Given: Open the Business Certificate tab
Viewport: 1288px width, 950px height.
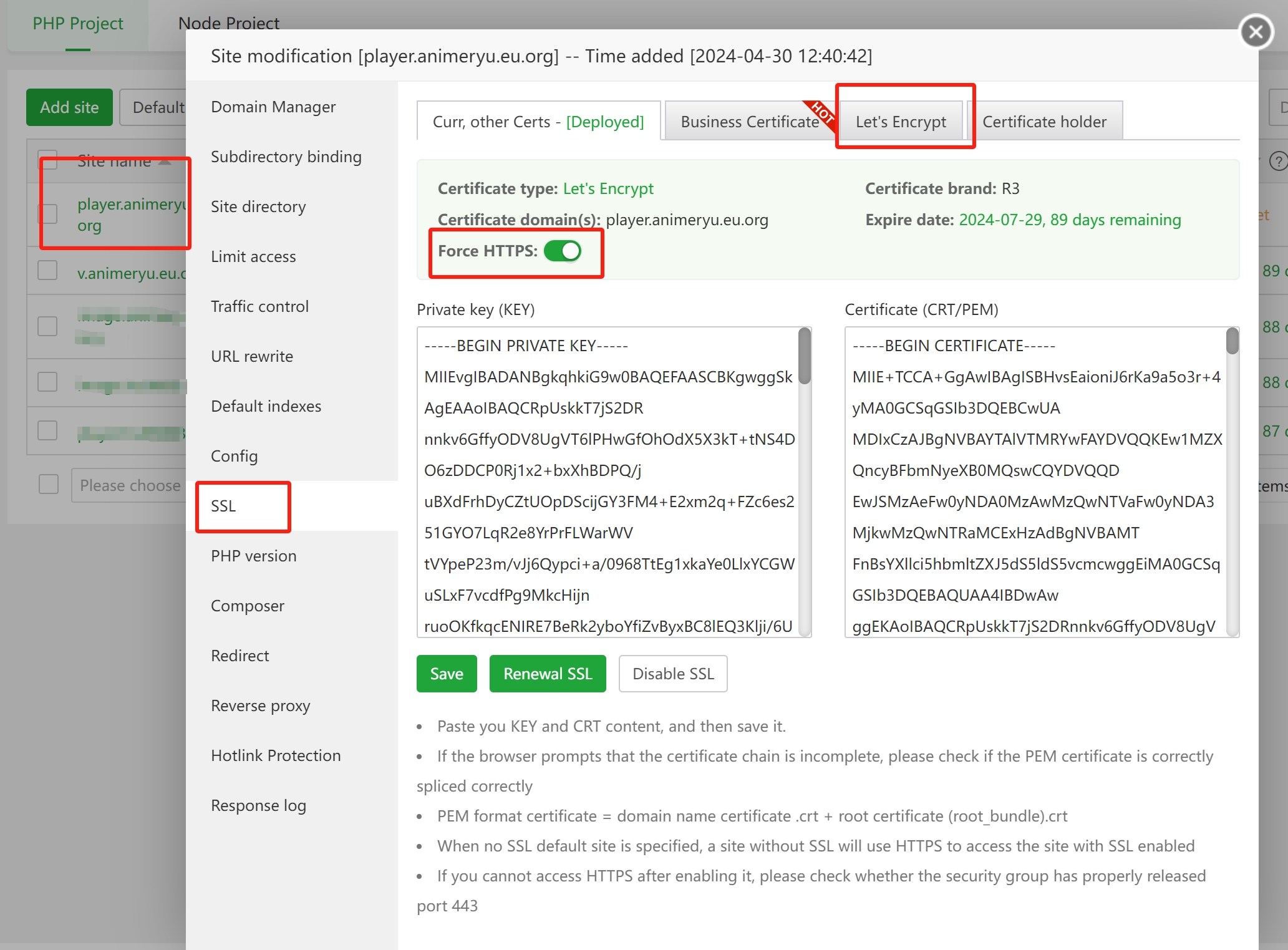Looking at the screenshot, I should point(749,122).
